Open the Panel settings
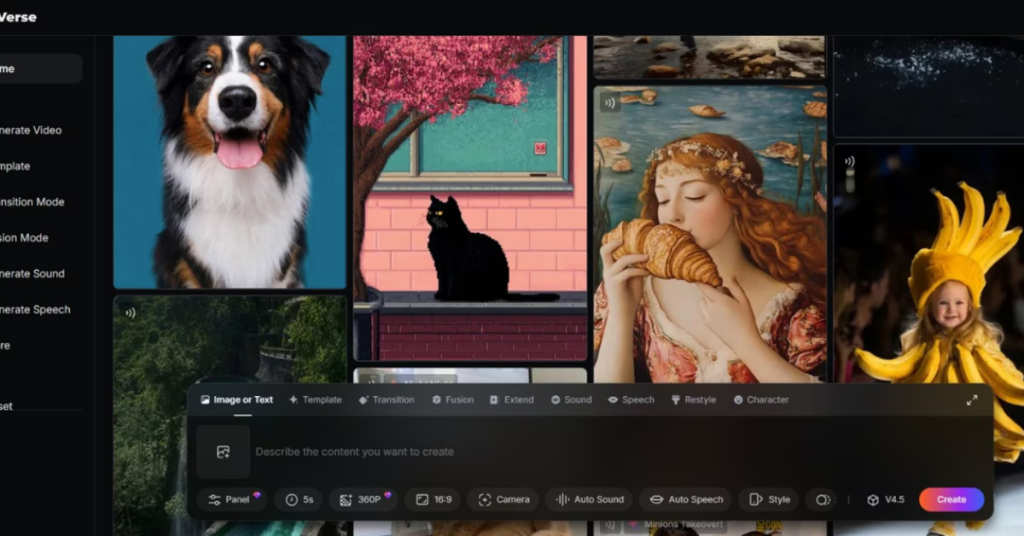The height and width of the screenshot is (536, 1024). click(231, 499)
